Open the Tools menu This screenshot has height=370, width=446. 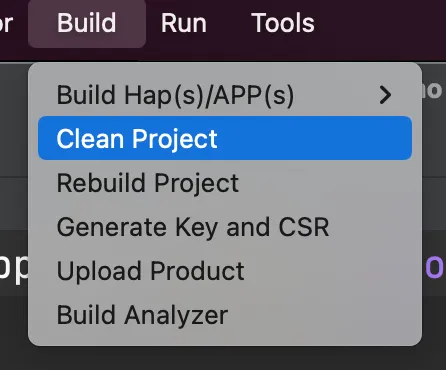[x=283, y=23]
